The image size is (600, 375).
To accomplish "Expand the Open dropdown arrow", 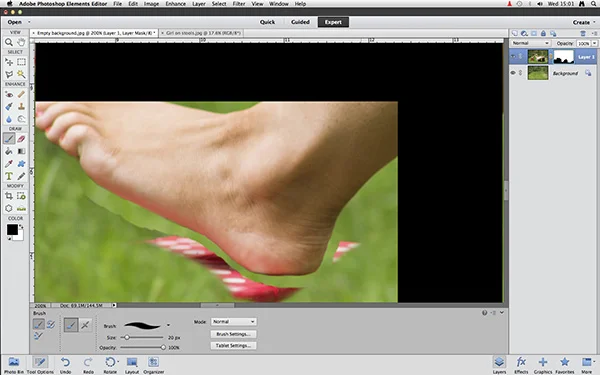I will (29, 22).
